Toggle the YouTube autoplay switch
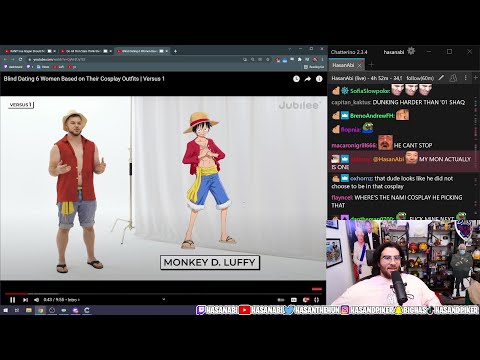The height and width of the screenshot is (360, 480). (x=281, y=300)
